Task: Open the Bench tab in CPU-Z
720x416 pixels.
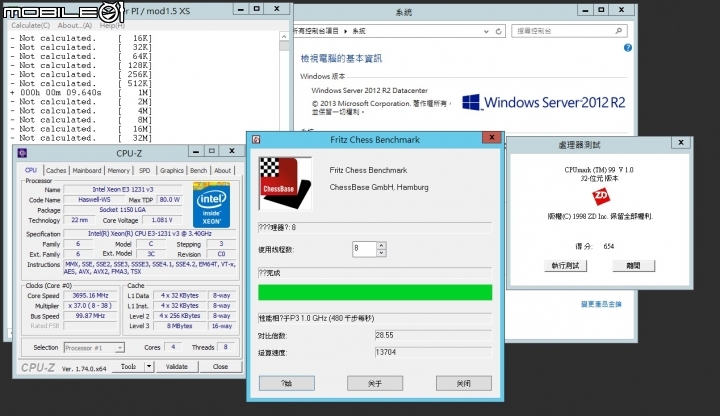Action: [198, 170]
